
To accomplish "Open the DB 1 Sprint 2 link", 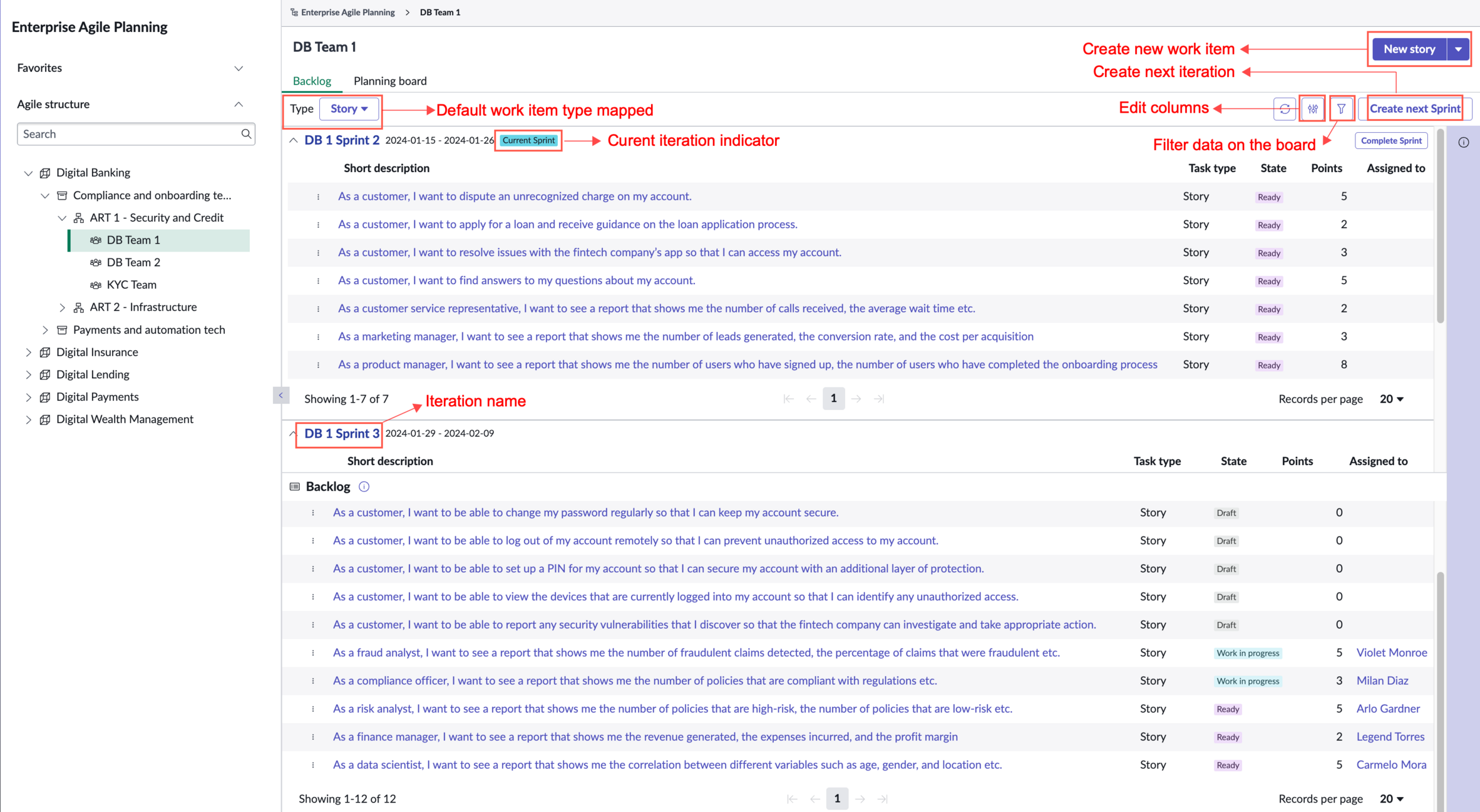I will pyautogui.click(x=342, y=140).
